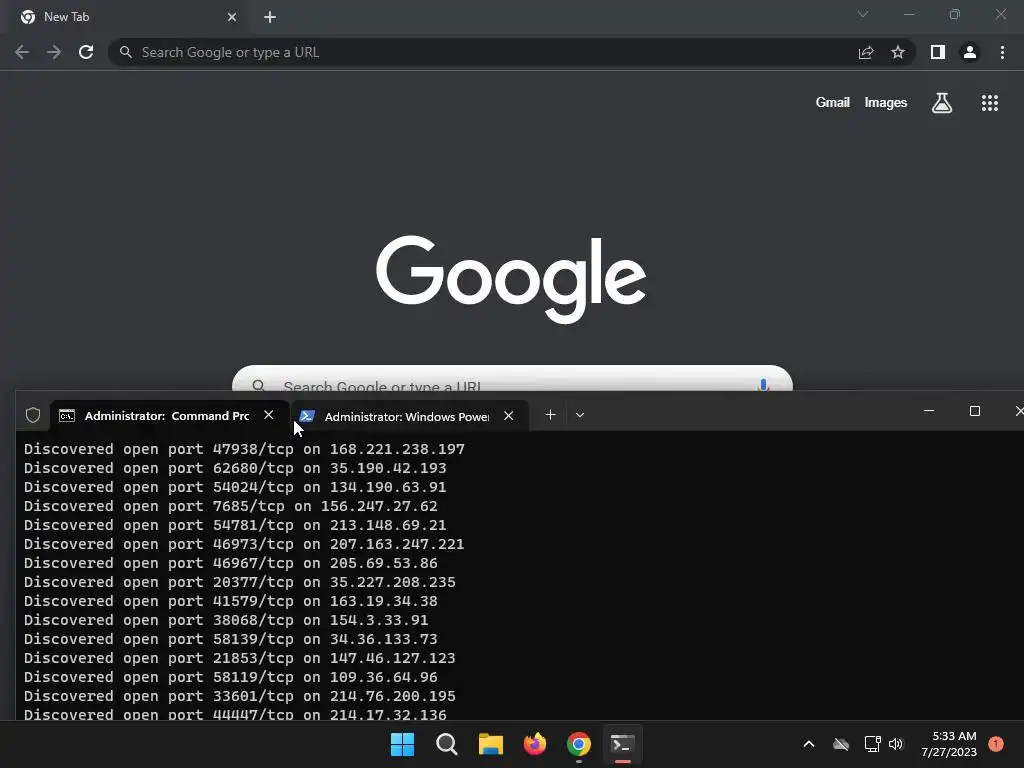Open File Explorer from the taskbar
Viewport: 1024px width, 768px height.
(490, 744)
